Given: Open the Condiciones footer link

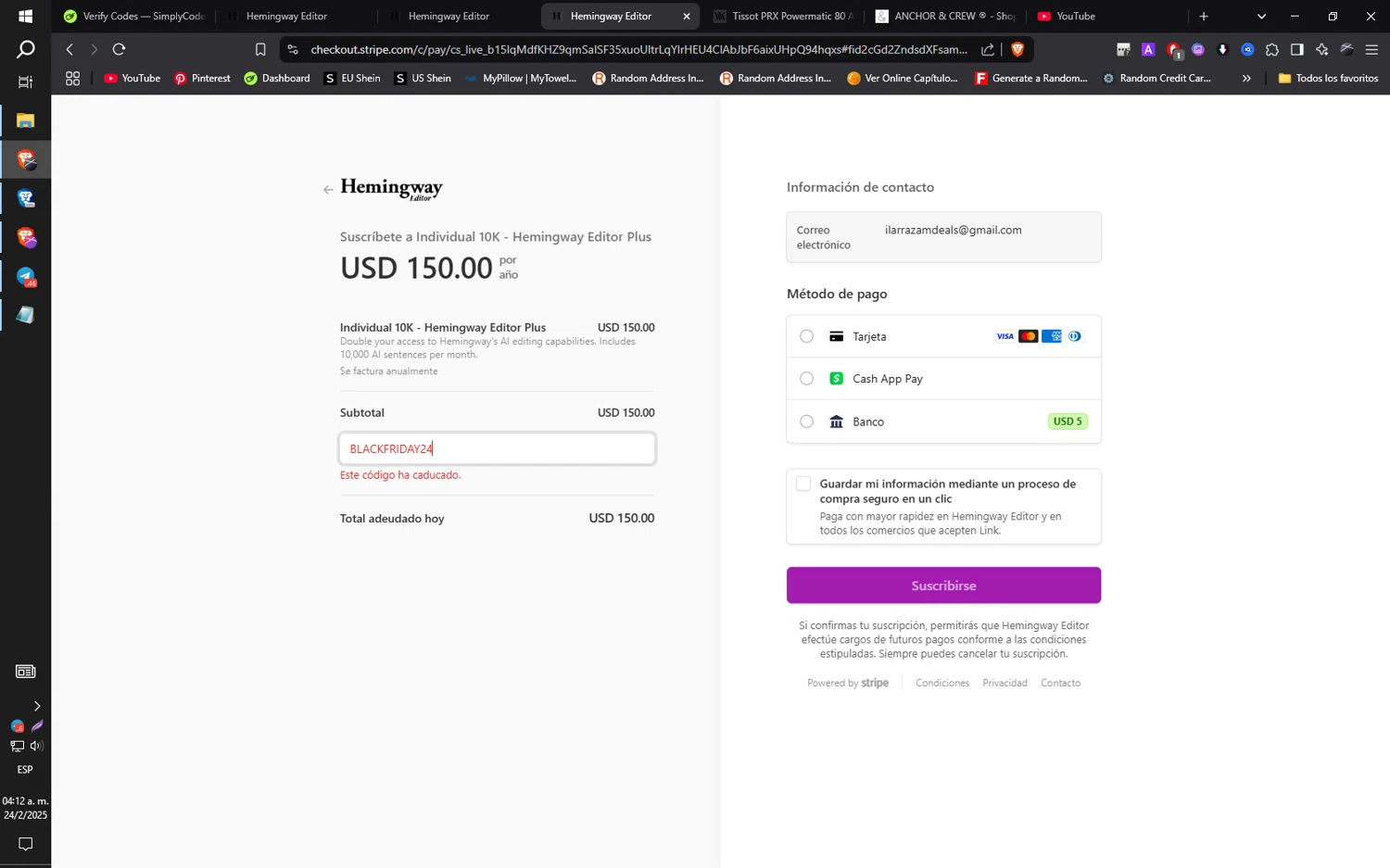Looking at the screenshot, I should click(942, 683).
